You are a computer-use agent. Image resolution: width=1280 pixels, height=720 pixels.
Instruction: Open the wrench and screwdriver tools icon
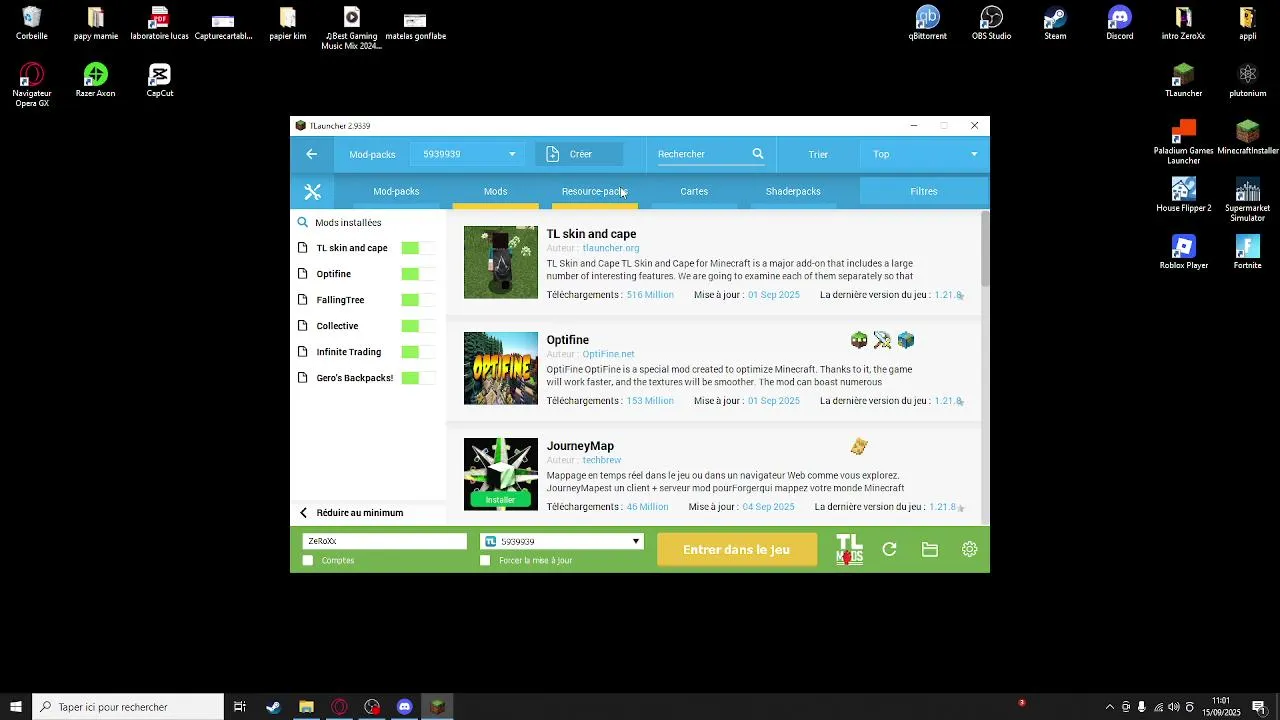point(313,192)
